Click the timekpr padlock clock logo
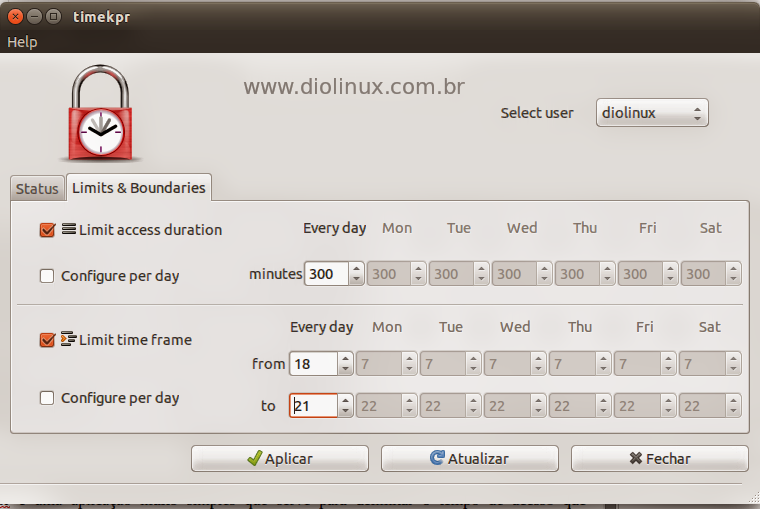 (x=100, y=113)
